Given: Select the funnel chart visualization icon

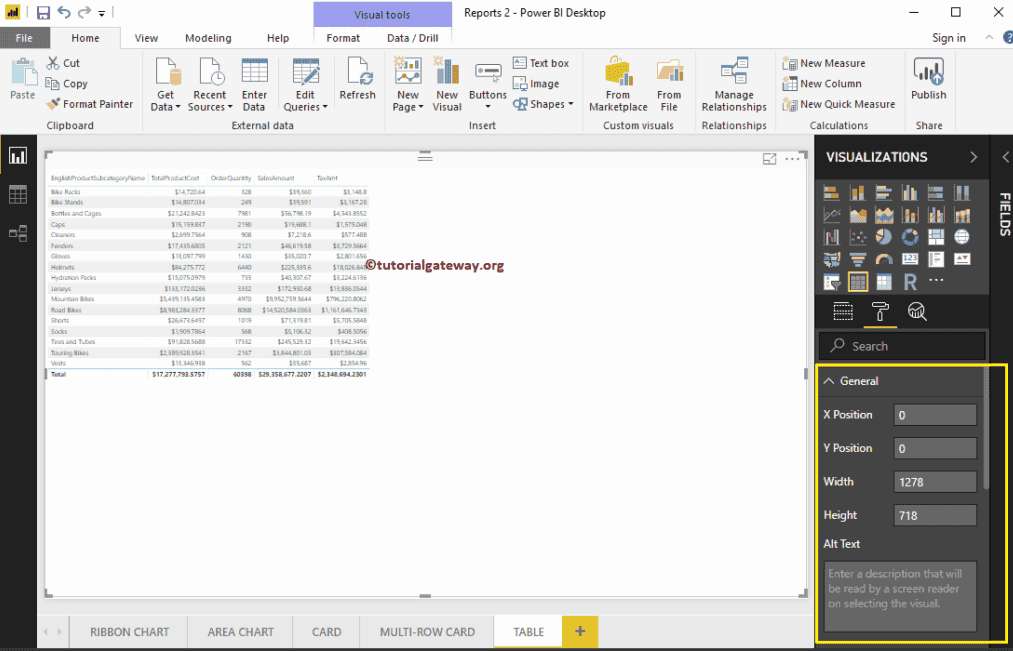Looking at the screenshot, I should (858, 258).
